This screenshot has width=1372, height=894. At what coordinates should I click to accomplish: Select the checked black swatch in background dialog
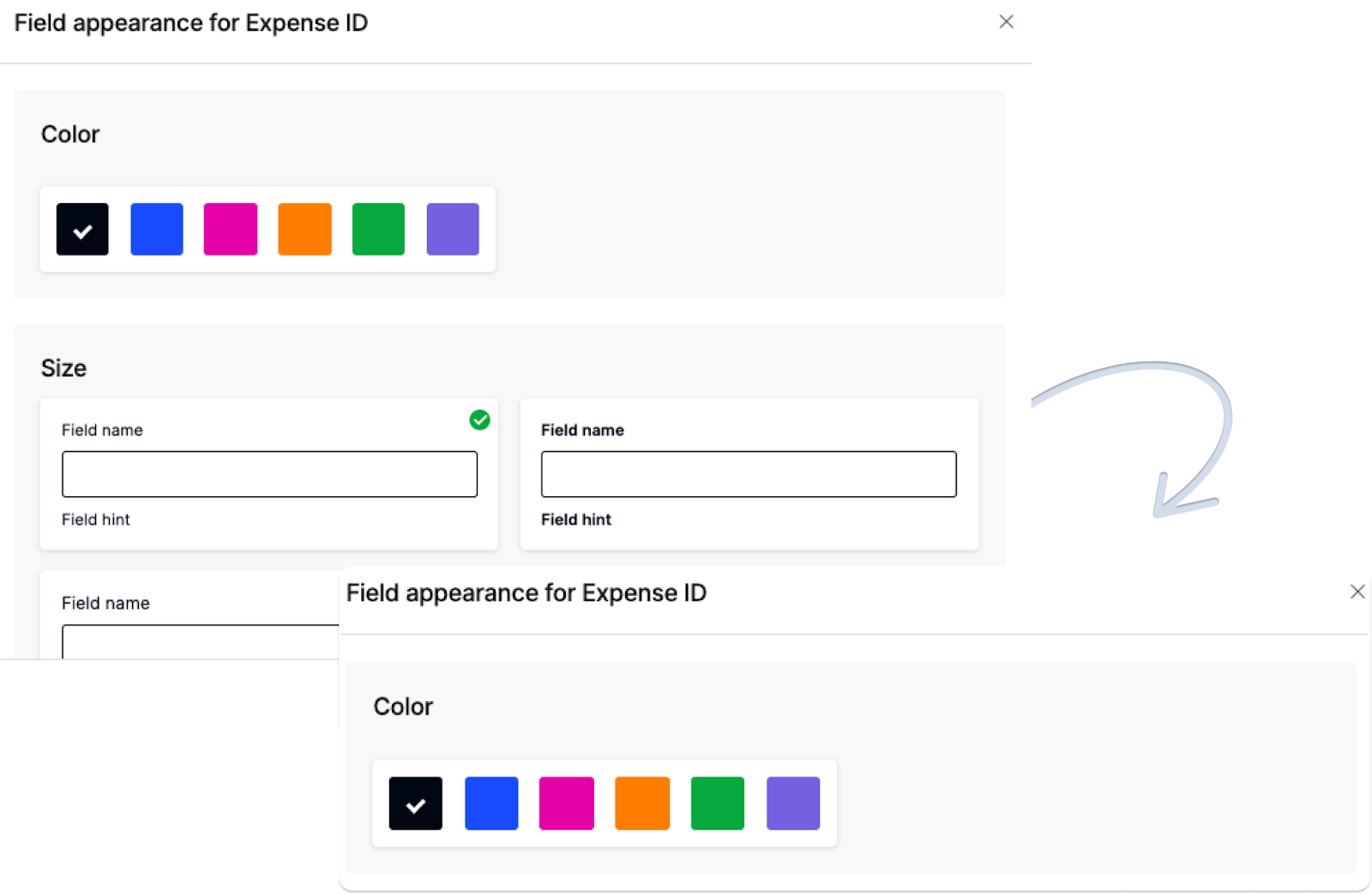[82, 229]
